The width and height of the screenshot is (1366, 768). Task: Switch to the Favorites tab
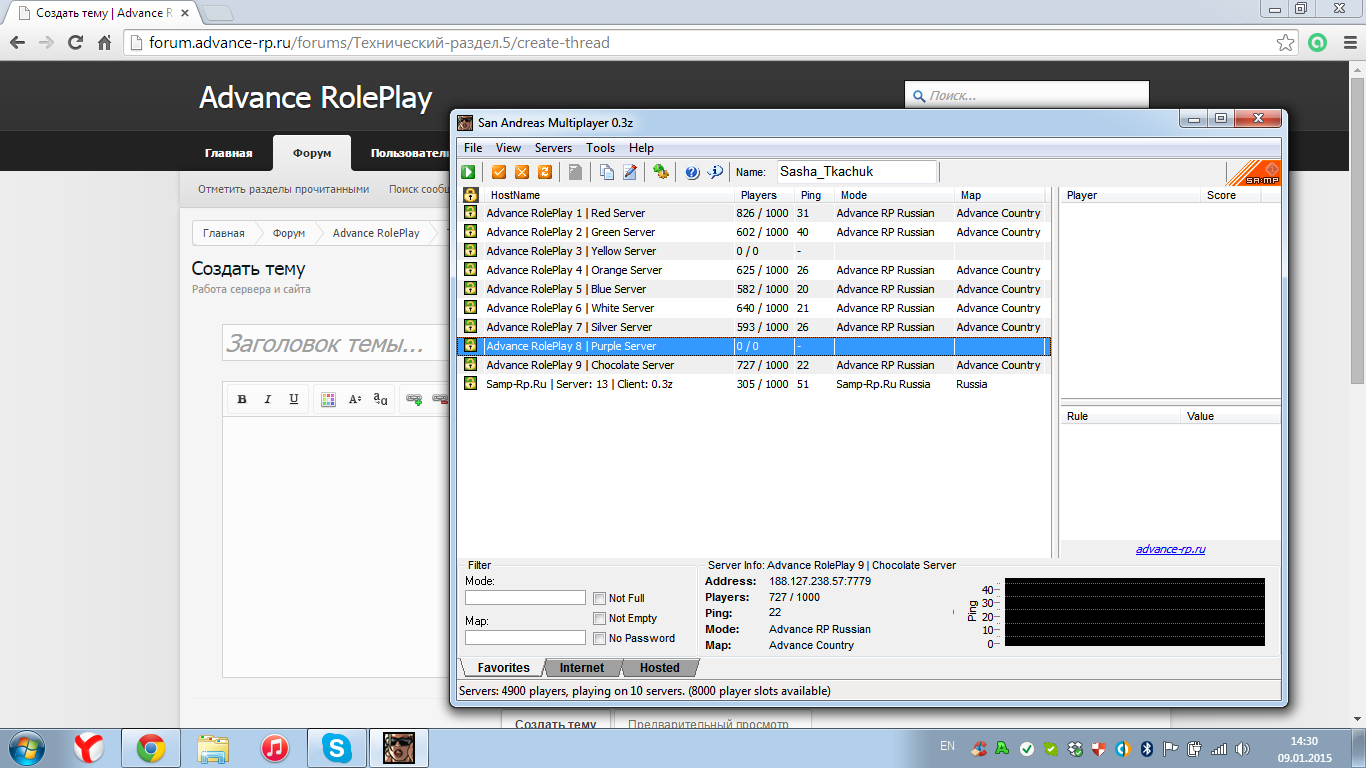[x=503, y=668]
